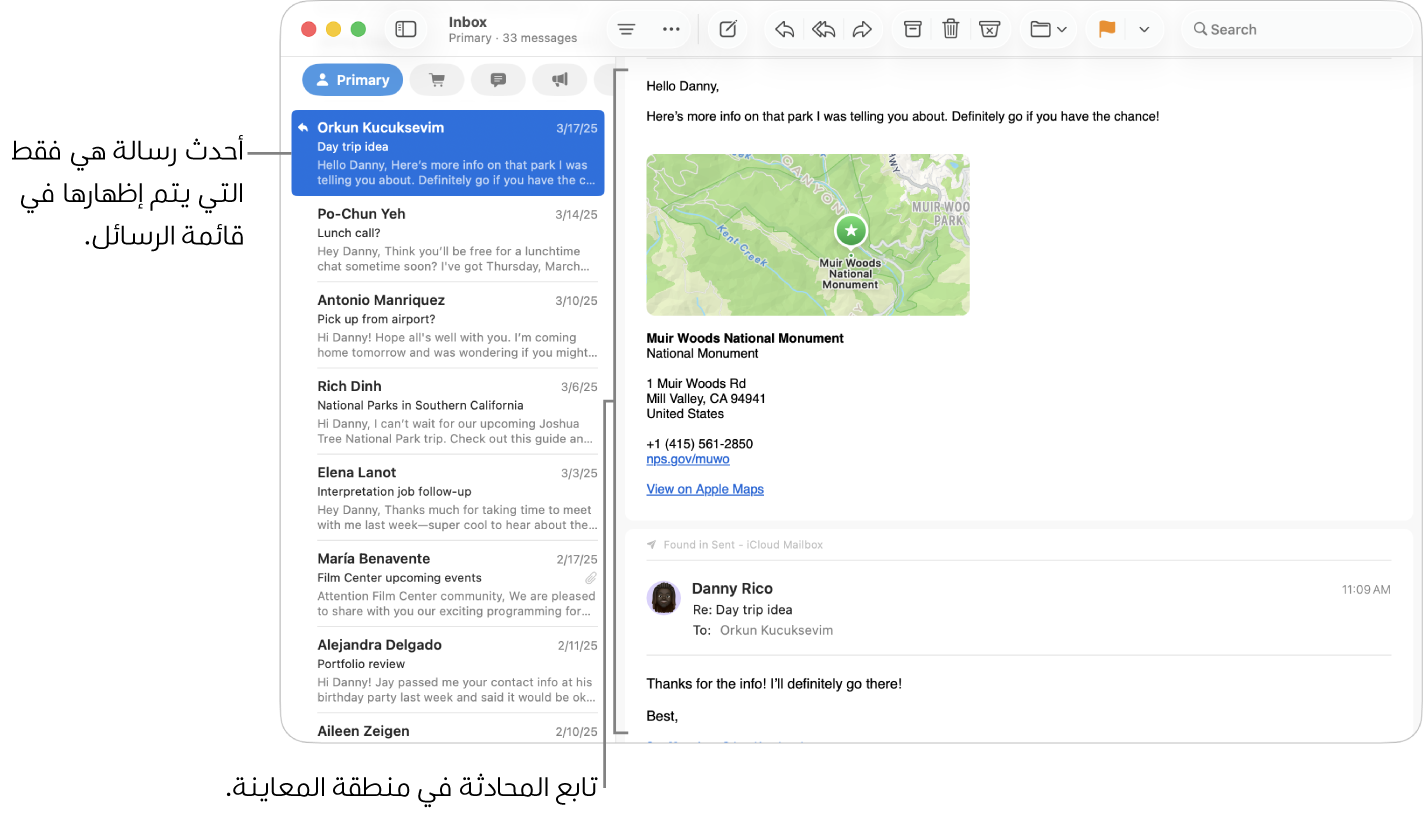Screen dimensions: 1426x817
Task: Open Elena Lanot's interpretation job message
Action: [448, 498]
